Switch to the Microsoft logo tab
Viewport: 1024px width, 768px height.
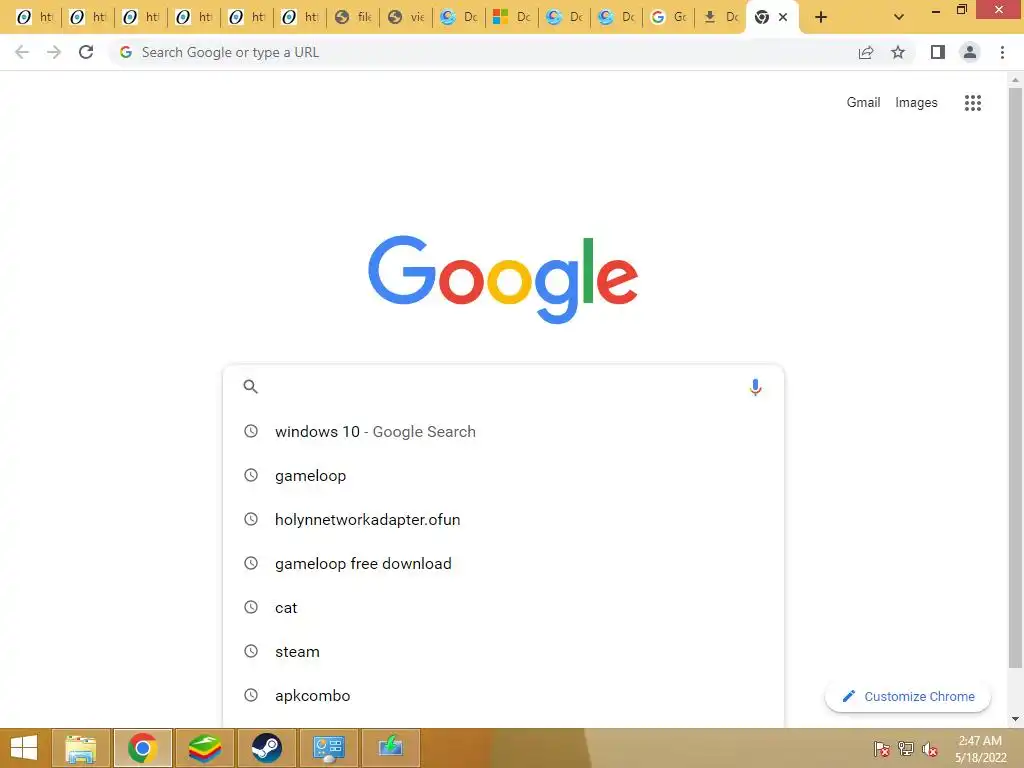tap(511, 17)
